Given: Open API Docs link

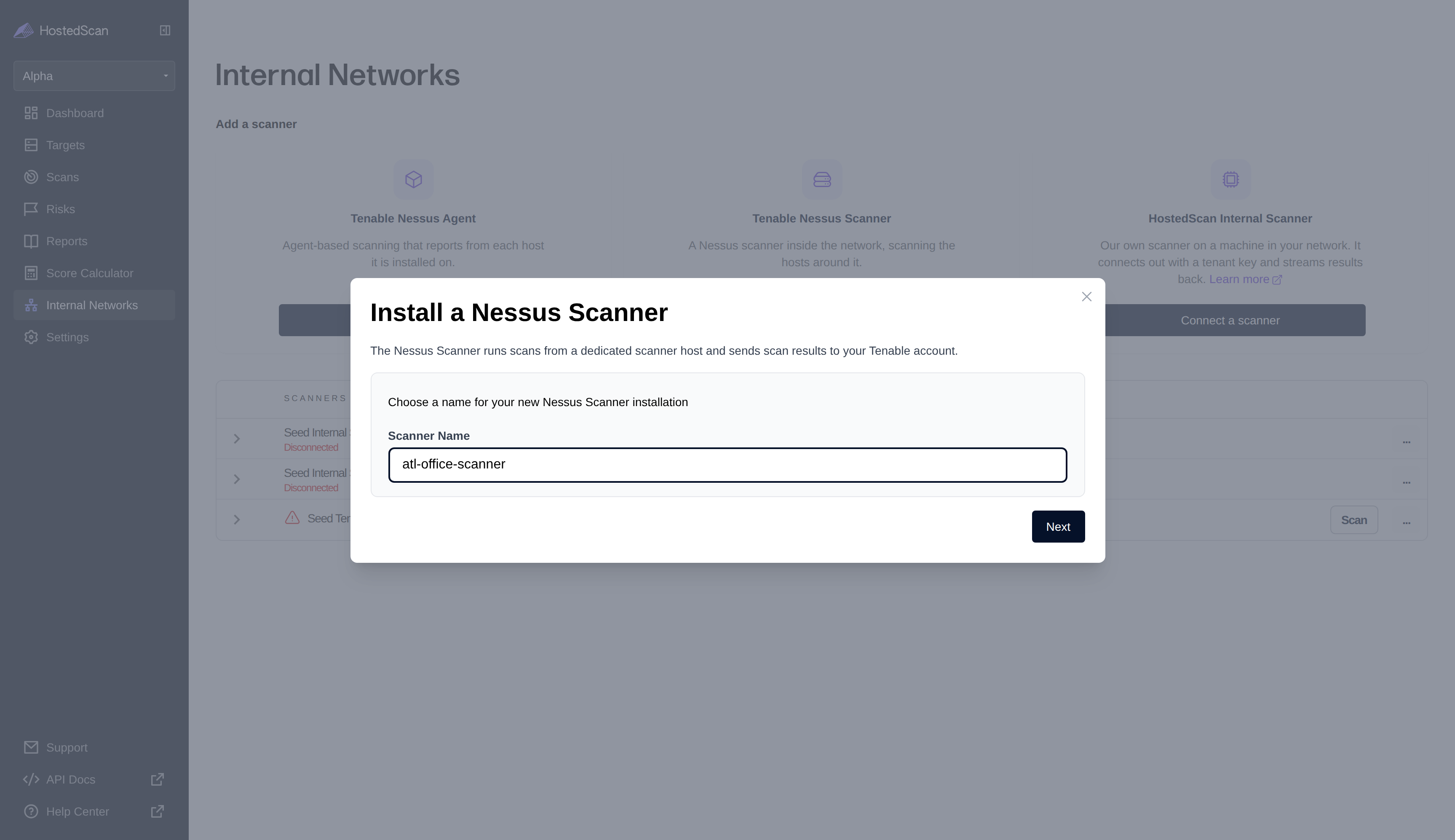Looking at the screenshot, I should (94, 780).
